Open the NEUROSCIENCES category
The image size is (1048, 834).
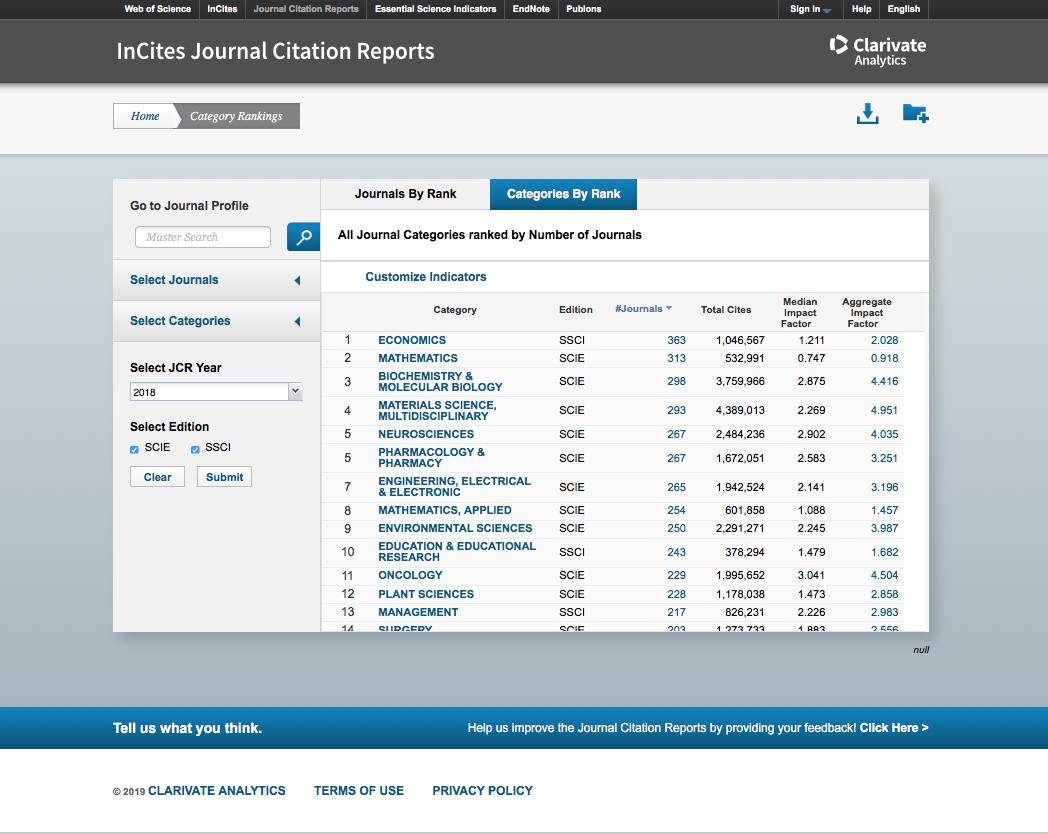click(426, 434)
